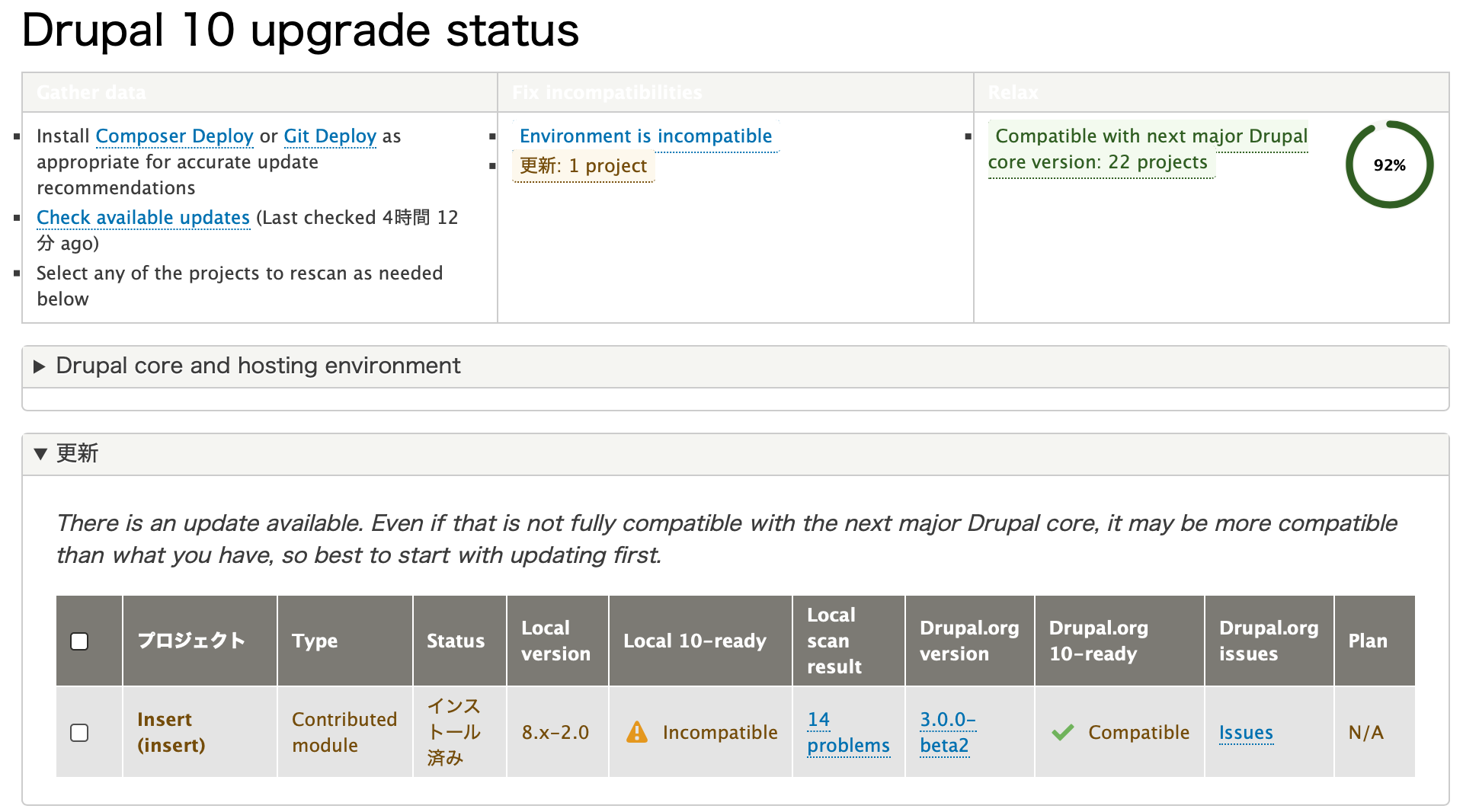The width and height of the screenshot is (1463, 812).
Task: Open the Composer Deploy link
Action: tap(174, 136)
